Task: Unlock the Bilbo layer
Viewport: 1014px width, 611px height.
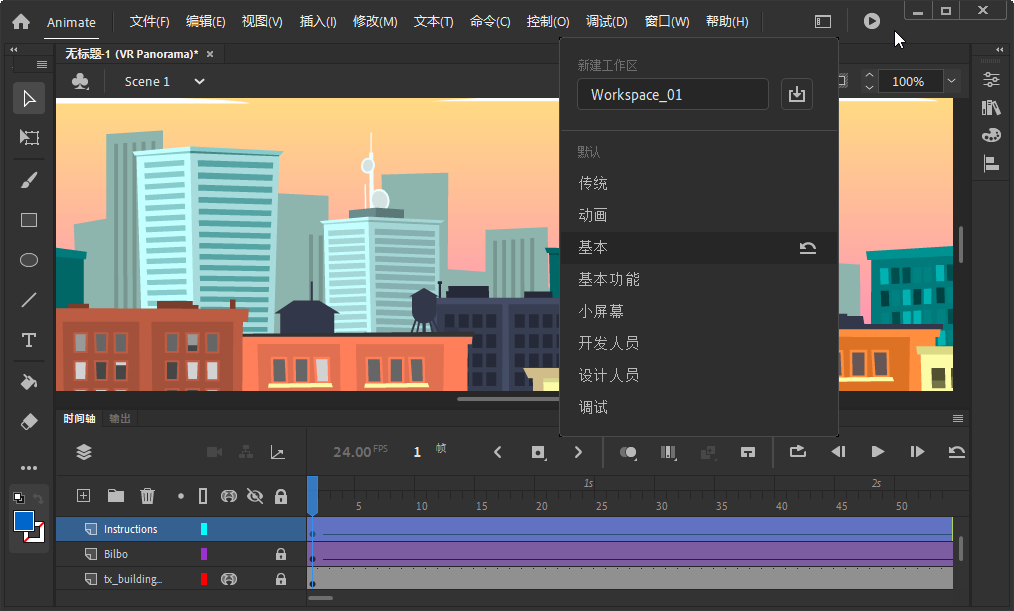Action: [281, 554]
